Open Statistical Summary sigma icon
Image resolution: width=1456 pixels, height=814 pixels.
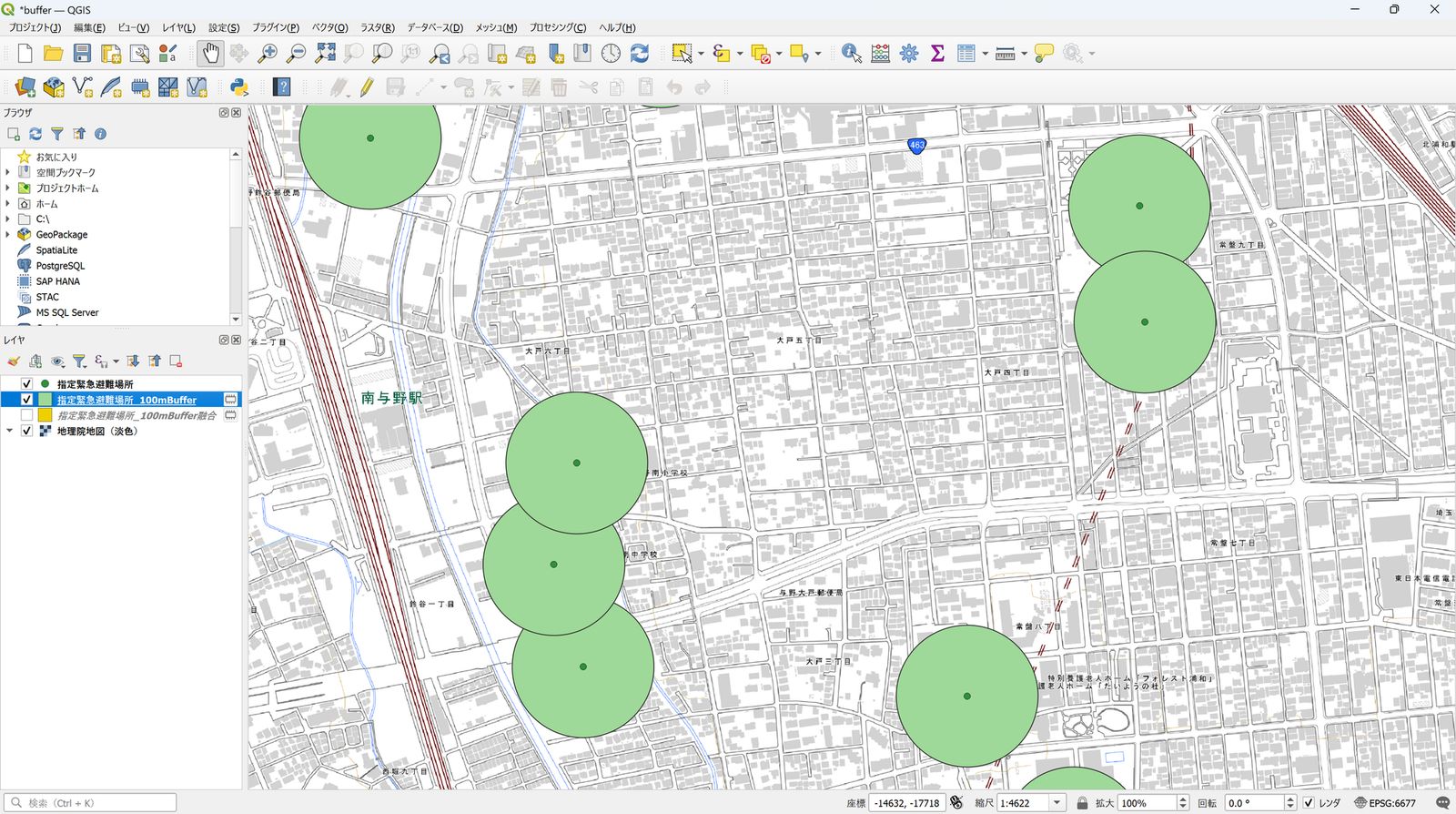click(937, 54)
